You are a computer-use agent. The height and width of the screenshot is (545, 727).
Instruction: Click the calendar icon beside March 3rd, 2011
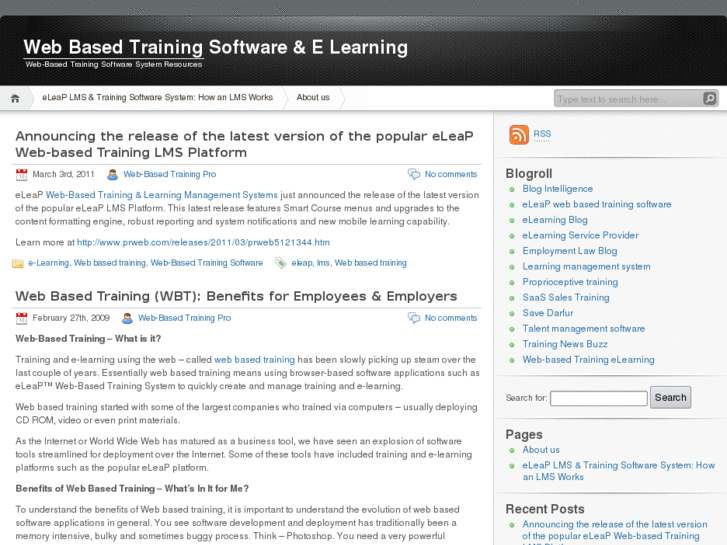pos(21,174)
